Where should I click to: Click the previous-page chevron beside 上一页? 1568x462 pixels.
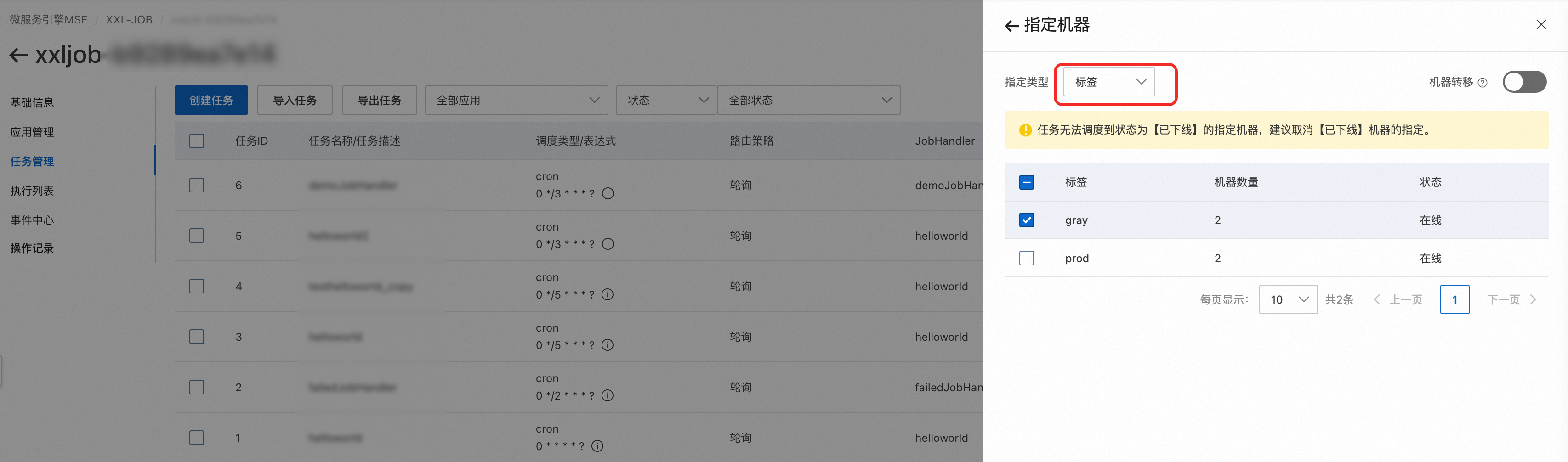(1377, 299)
